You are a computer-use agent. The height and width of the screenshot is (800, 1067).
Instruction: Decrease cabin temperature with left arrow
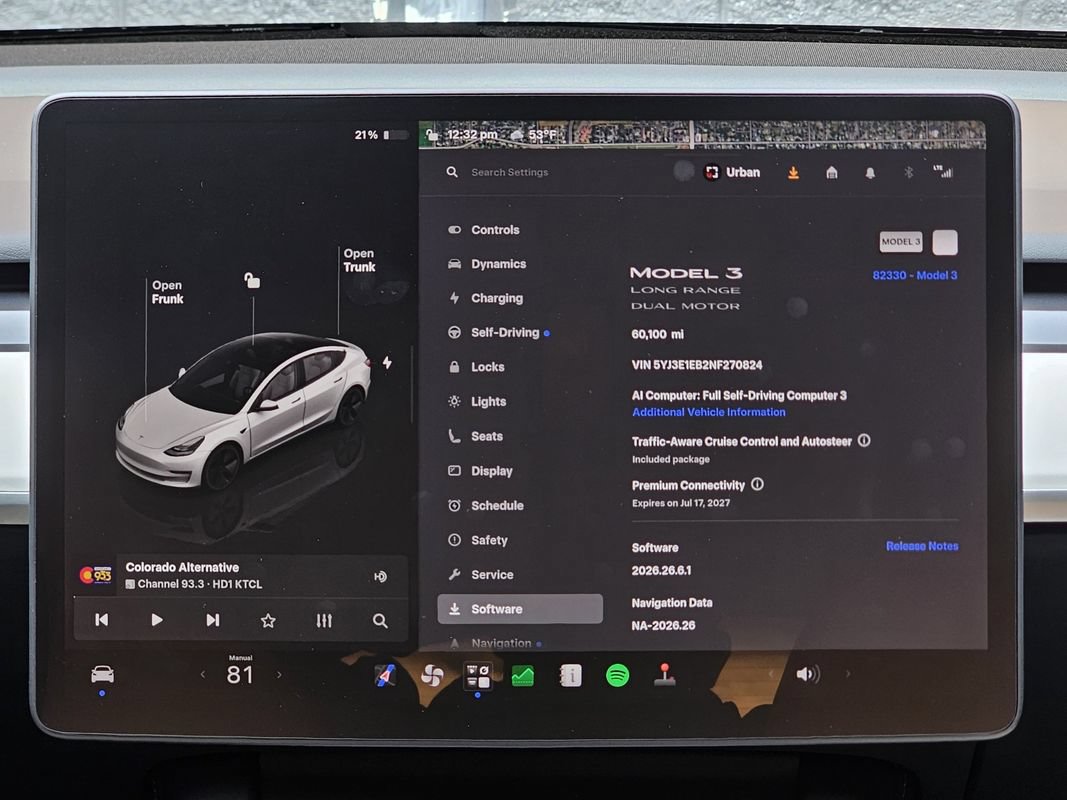pos(203,675)
